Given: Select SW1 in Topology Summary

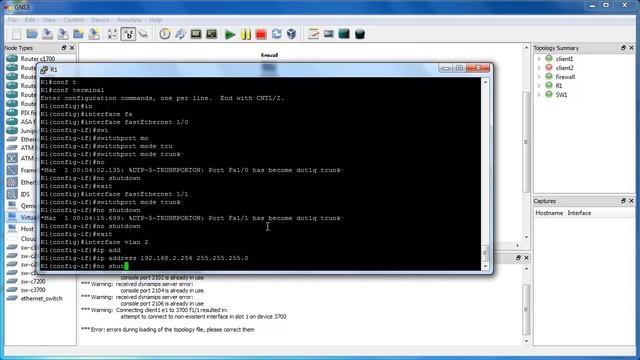Looking at the screenshot, I should point(561,95).
